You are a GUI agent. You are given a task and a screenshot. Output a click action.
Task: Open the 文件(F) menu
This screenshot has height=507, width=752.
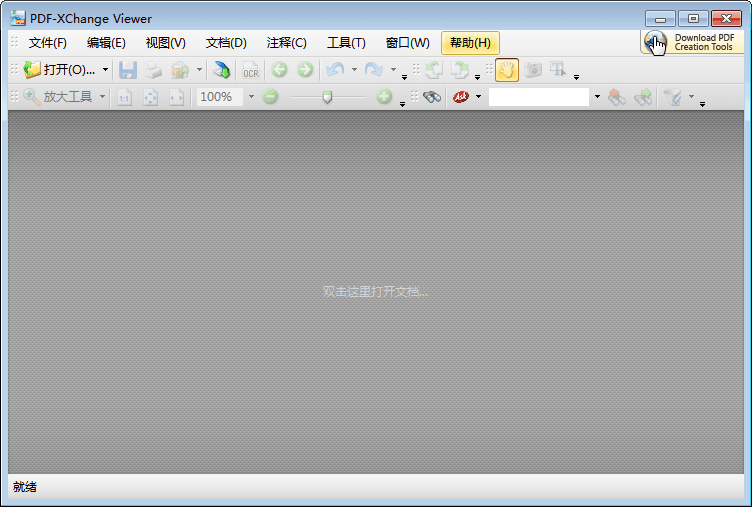[47, 43]
